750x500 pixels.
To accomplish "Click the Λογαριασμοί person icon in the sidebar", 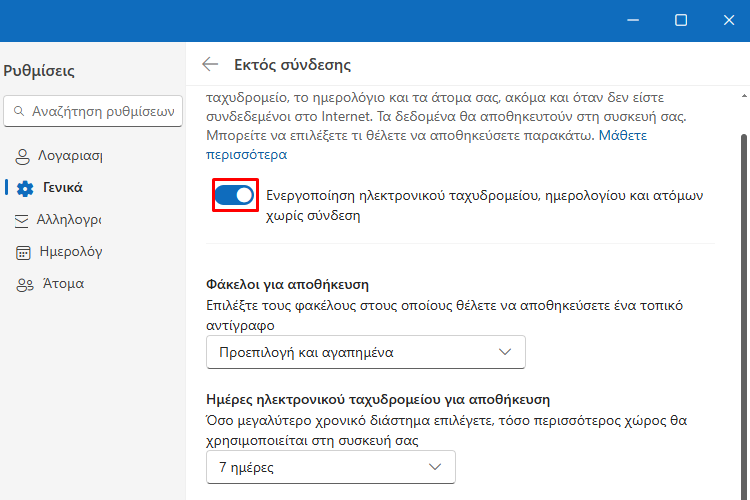I will tap(22, 156).
